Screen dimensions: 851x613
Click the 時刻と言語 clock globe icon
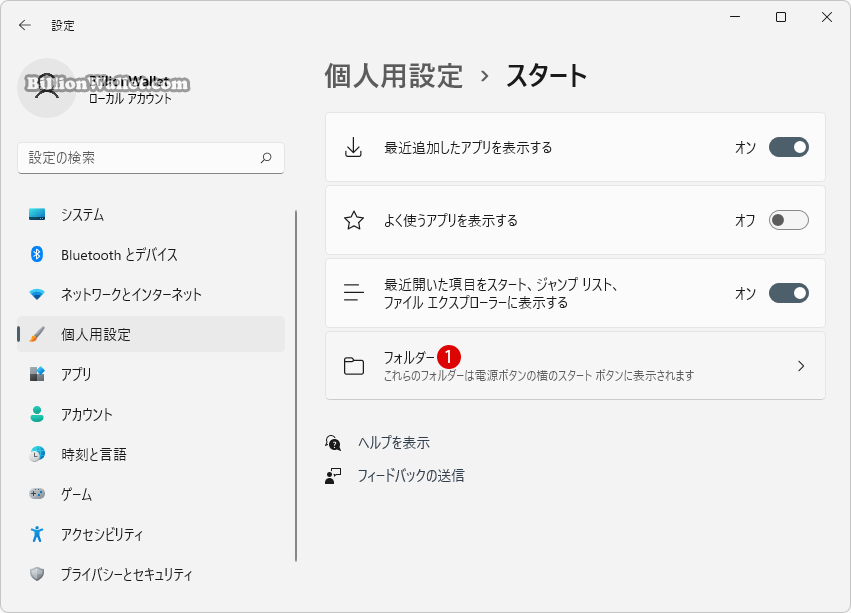[x=37, y=454]
